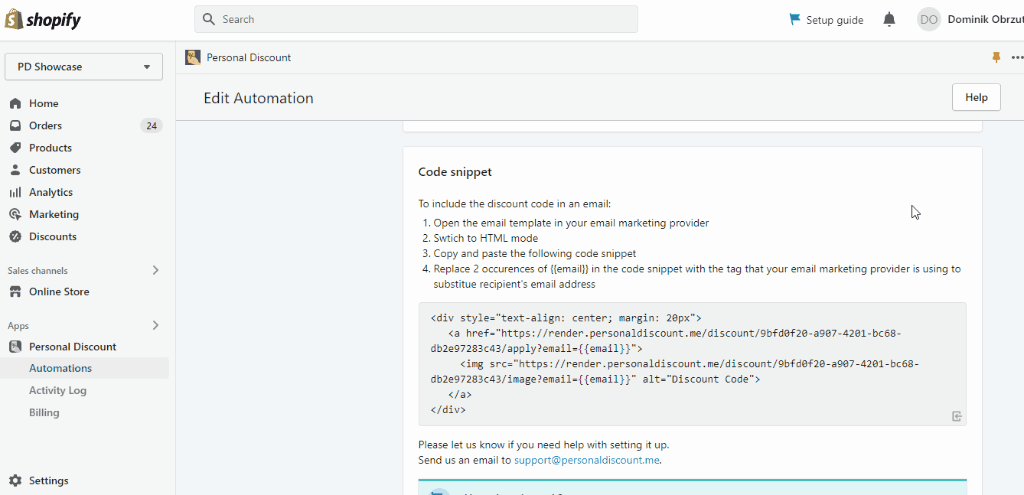Click Personal Discount sidebar app icon
This screenshot has width=1024, height=495.
[x=16, y=347]
